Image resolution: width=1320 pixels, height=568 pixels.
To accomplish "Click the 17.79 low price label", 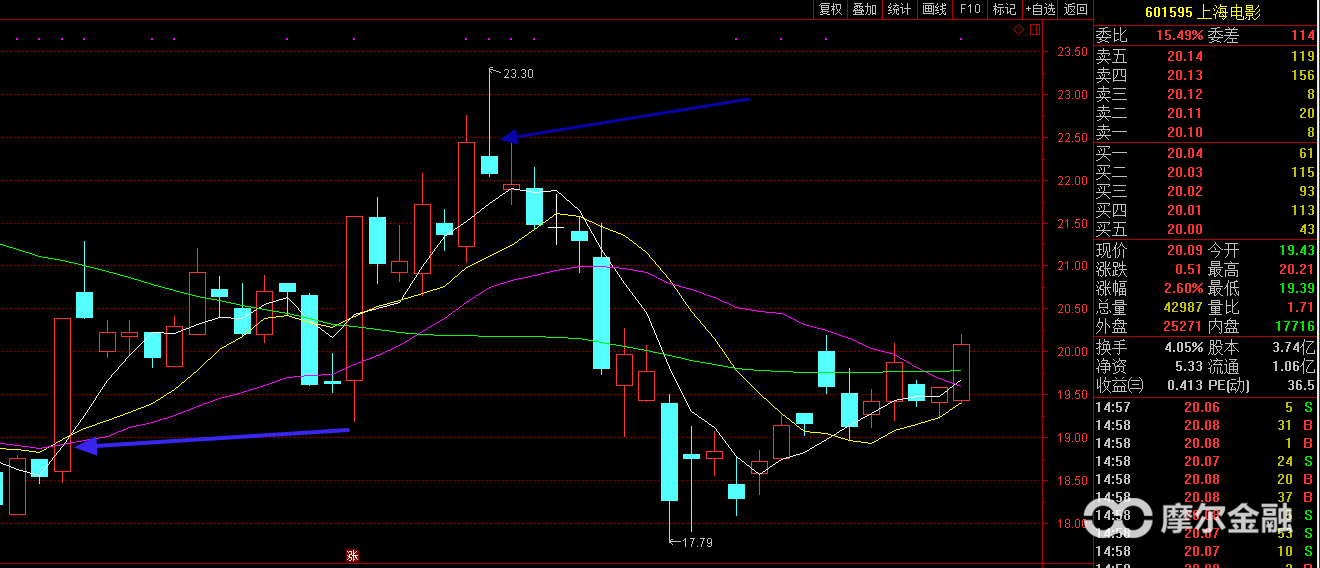I will point(697,542).
